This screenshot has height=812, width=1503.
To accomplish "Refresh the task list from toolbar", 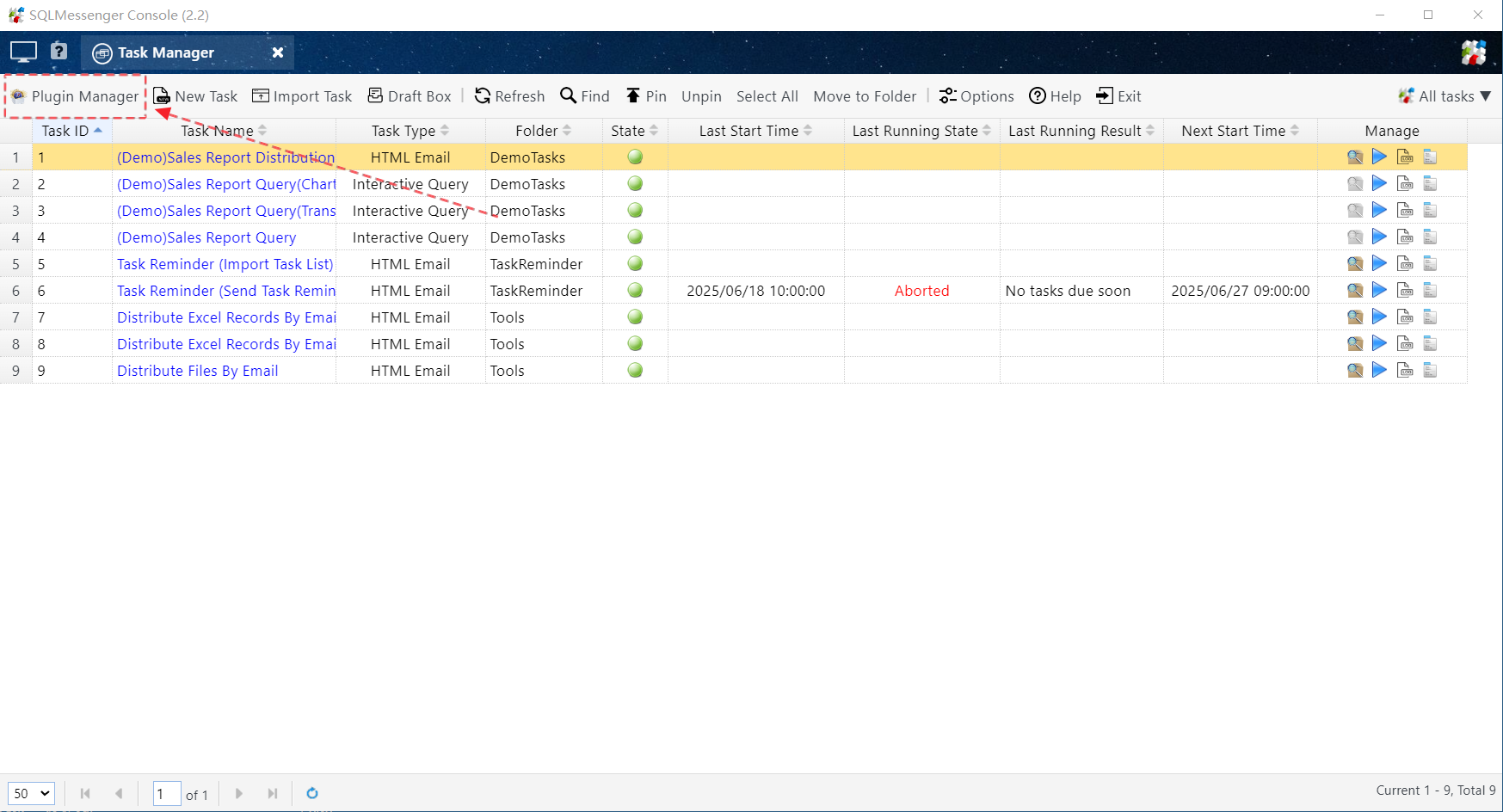I will [510, 96].
